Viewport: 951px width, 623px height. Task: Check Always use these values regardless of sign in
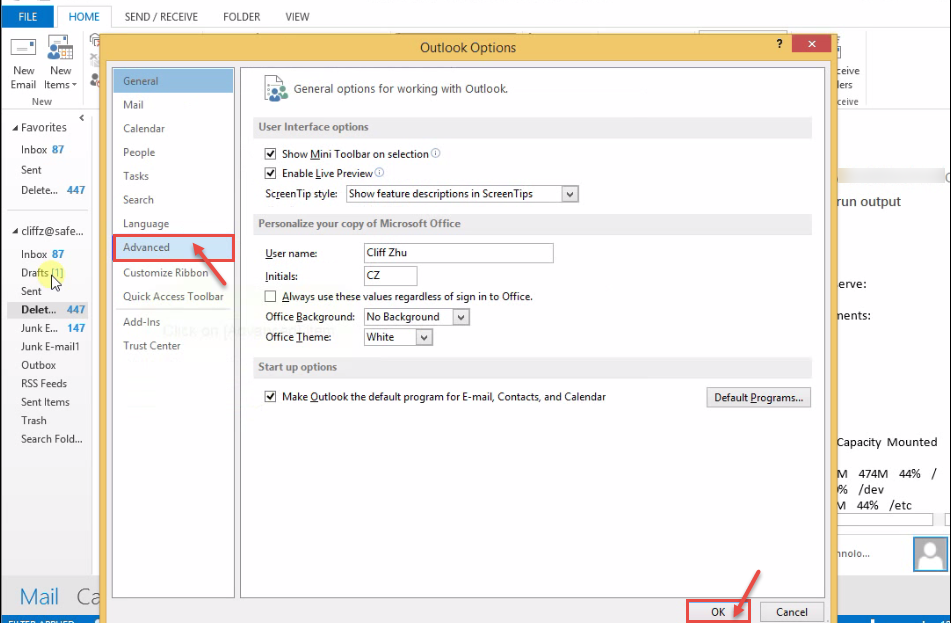pyautogui.click(x=271, y=297)
